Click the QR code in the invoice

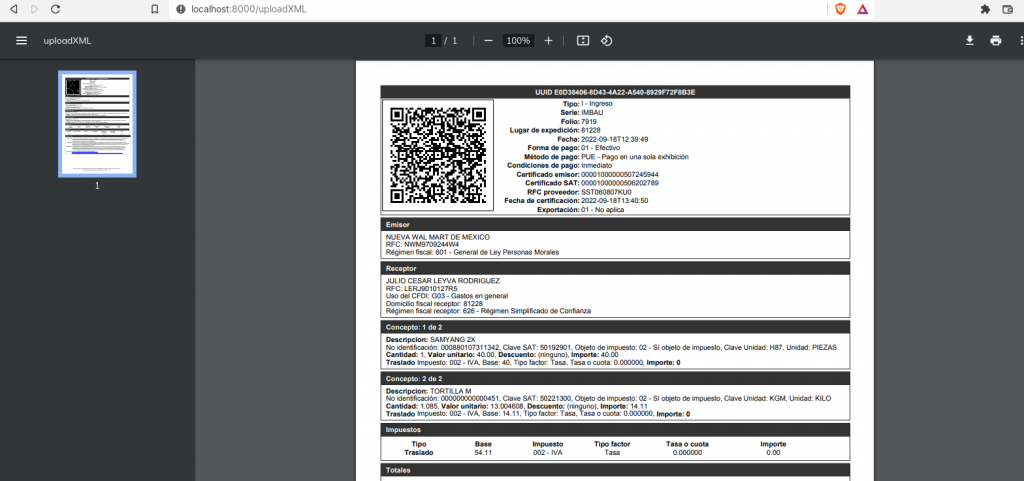pos(438,155)
